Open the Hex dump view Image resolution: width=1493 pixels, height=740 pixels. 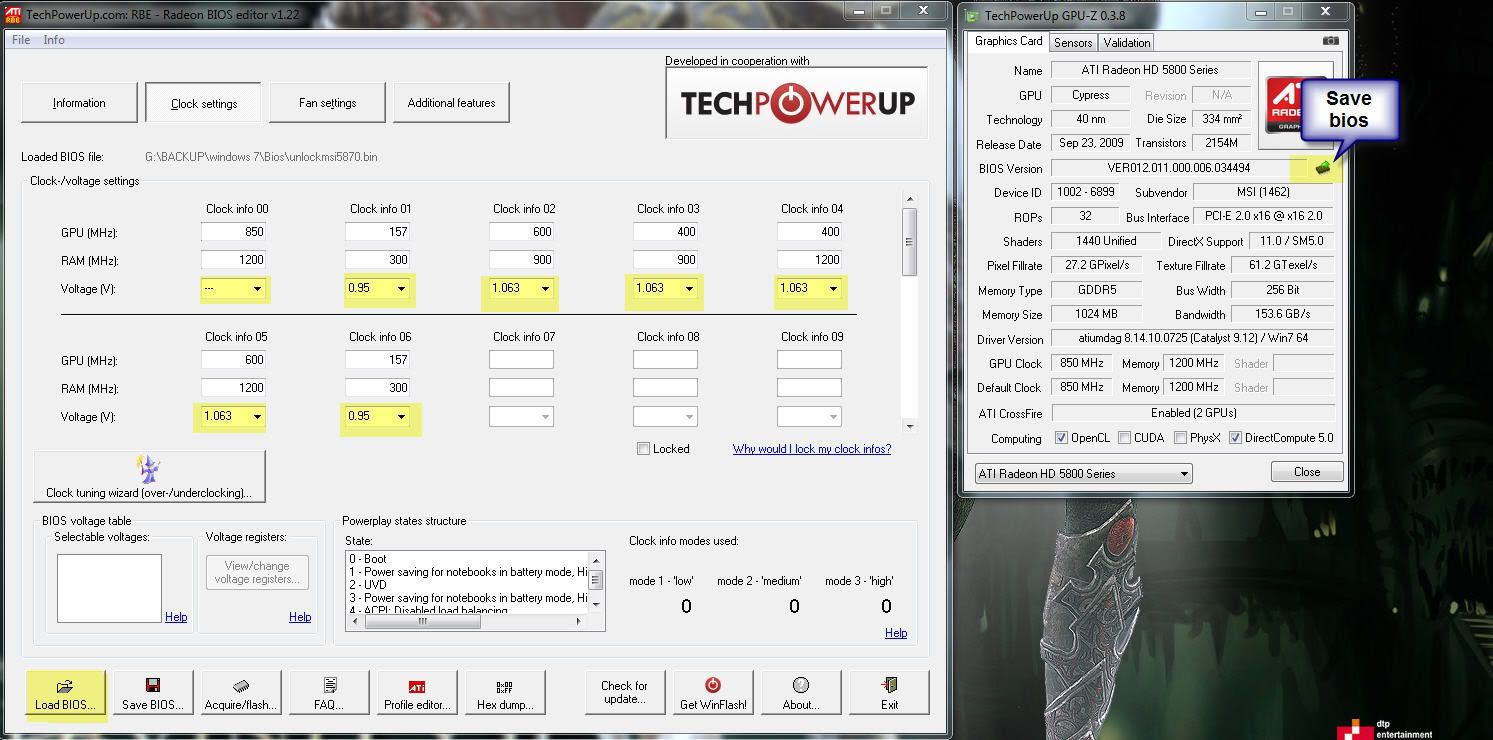point(505,692)
